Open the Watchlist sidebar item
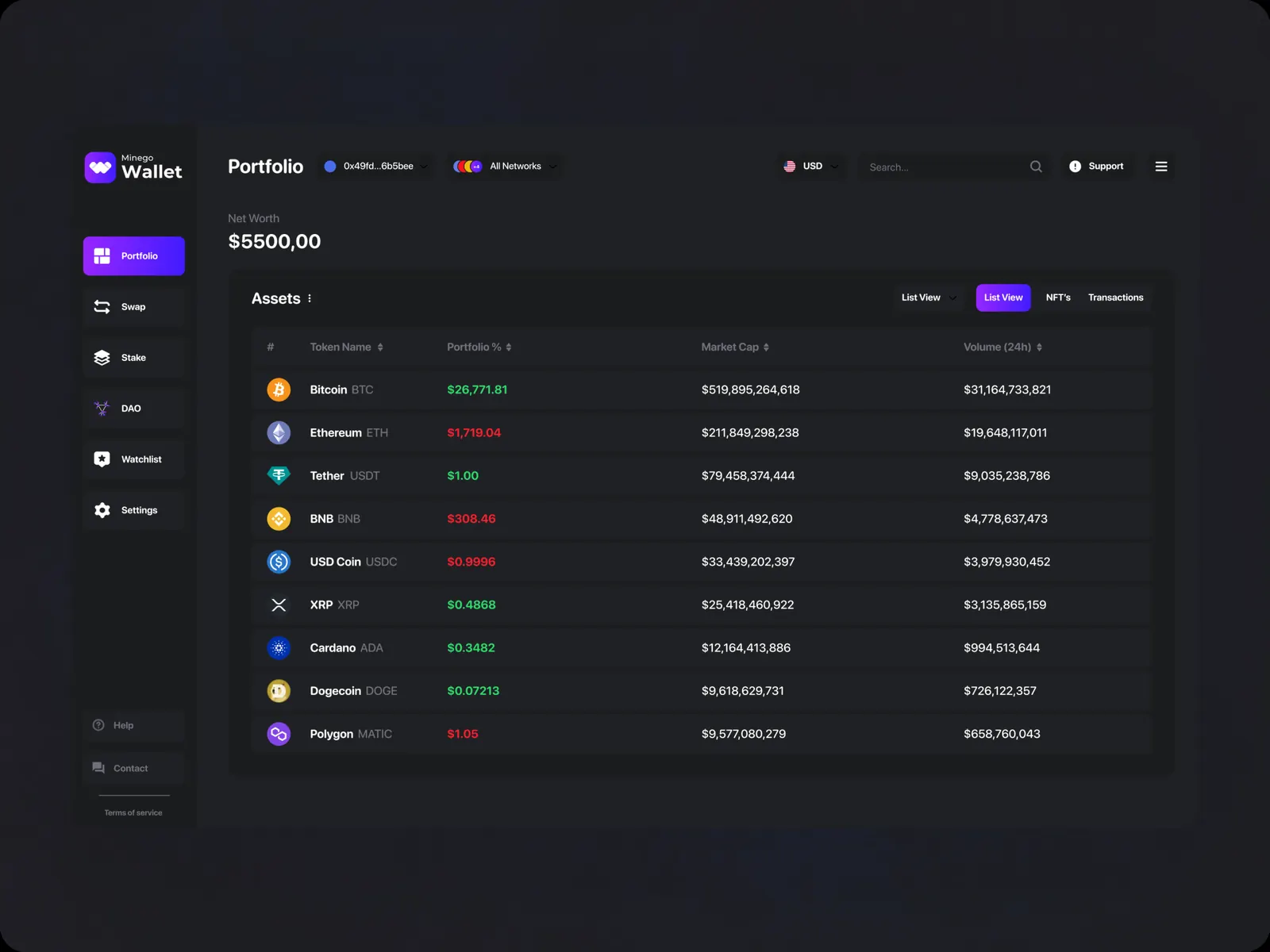 (x=134, y=459)
